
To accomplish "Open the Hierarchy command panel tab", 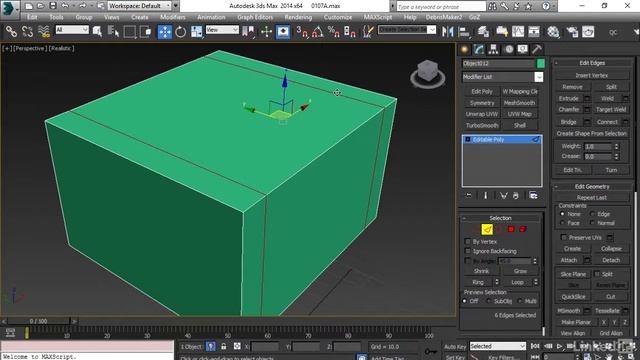I will point(493,49).
